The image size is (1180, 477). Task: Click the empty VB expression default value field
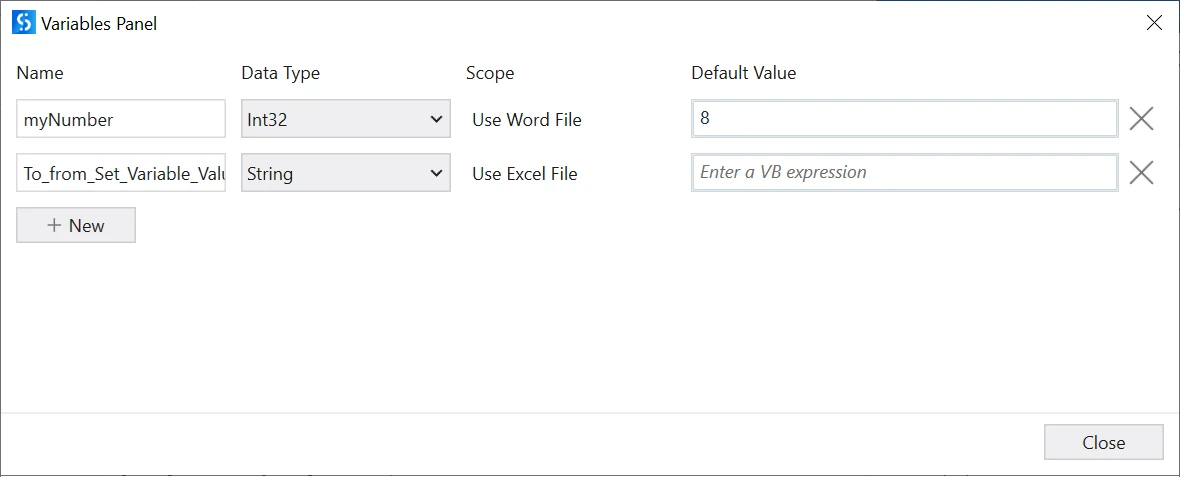[905, 173]
